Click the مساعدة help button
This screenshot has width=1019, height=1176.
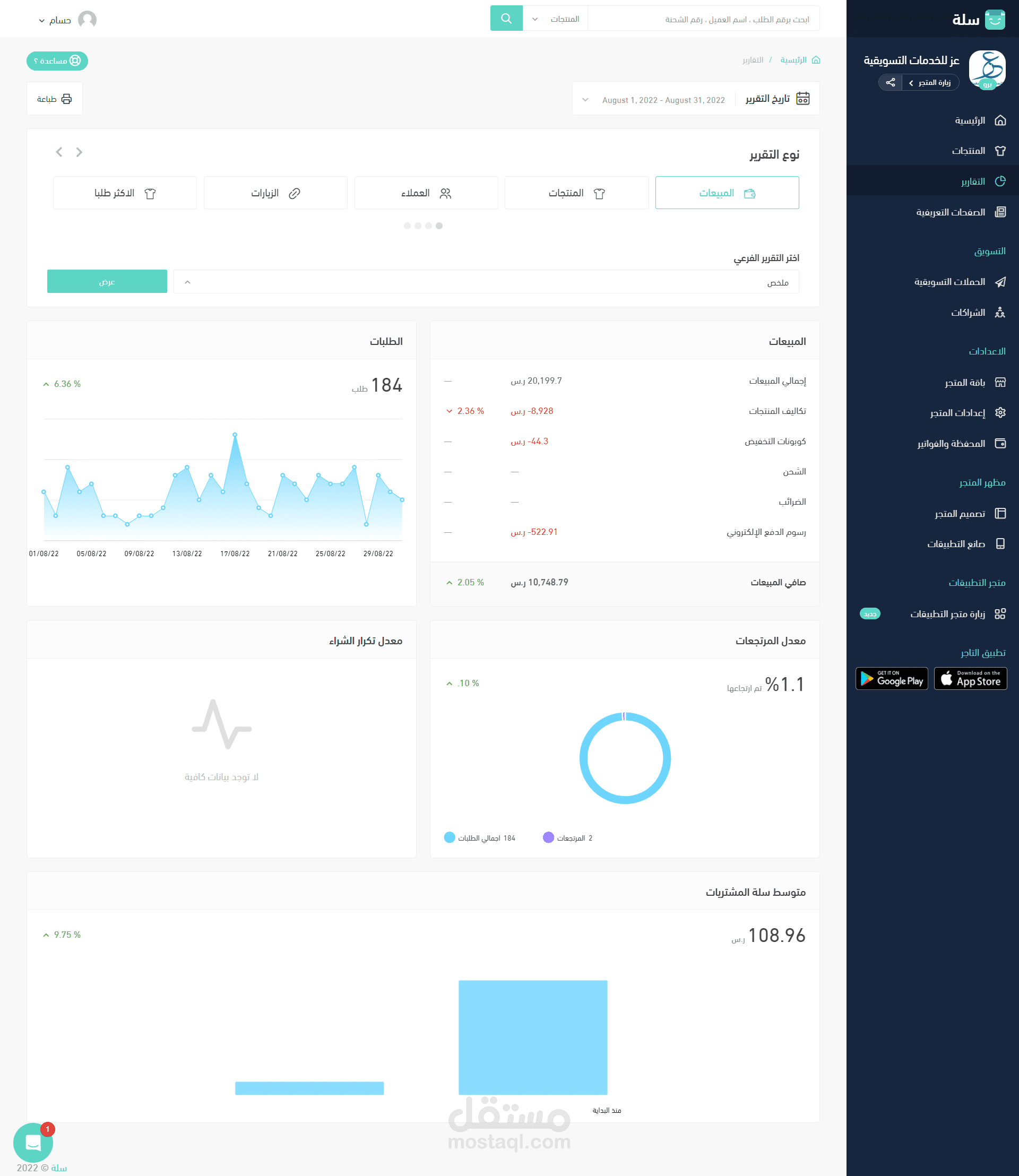(57, 61)
